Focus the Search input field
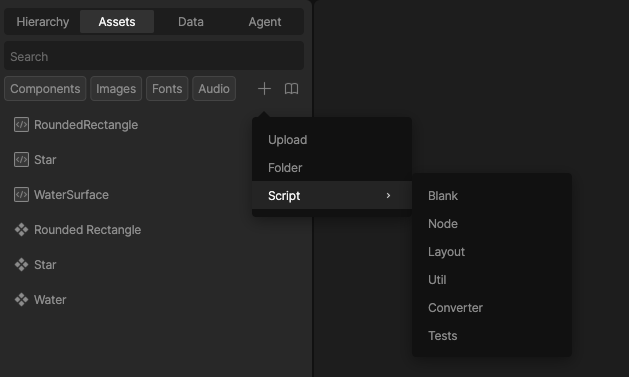This screenshot has height=377, width=629. [154, 56]
